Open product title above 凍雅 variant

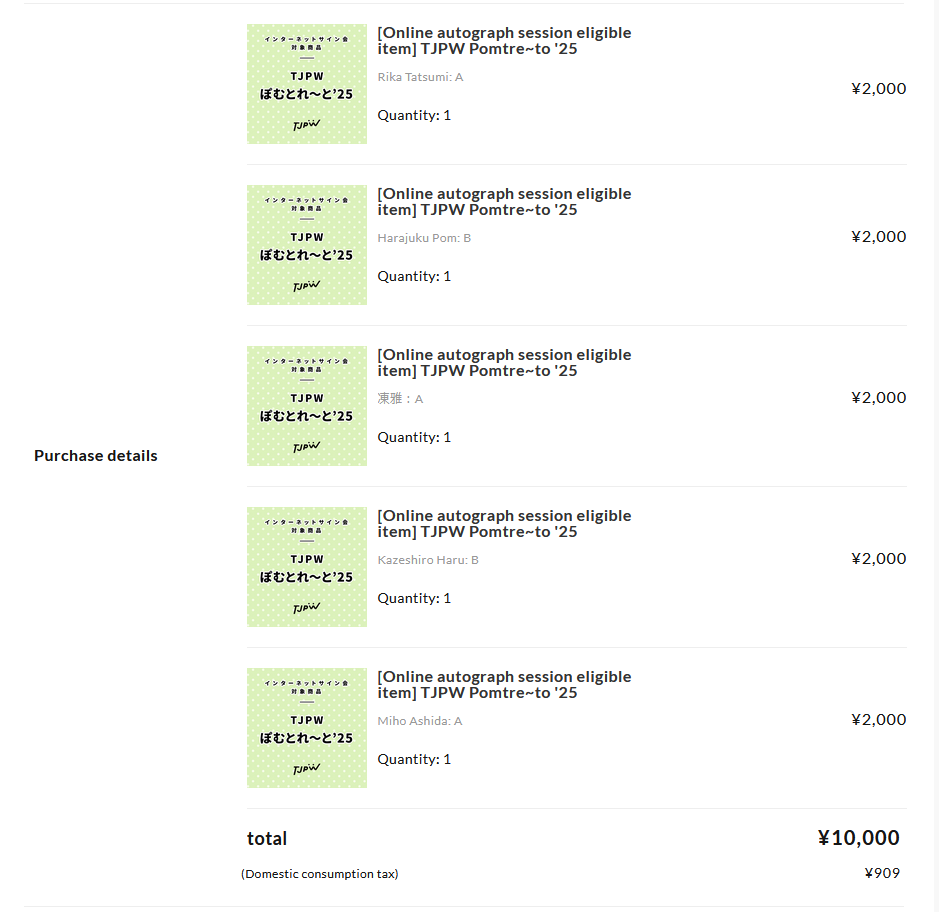(x=504, y=363)
